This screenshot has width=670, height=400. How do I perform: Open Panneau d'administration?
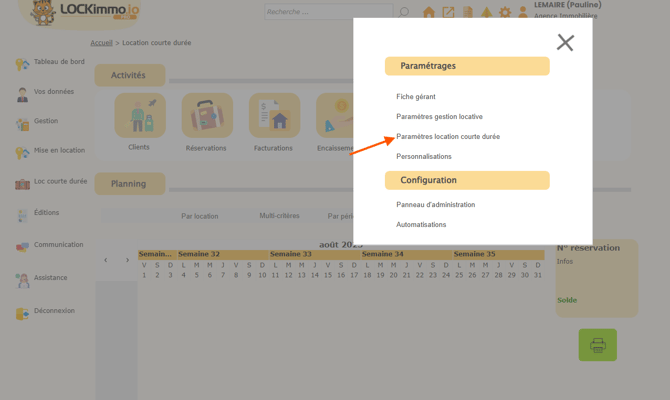(x=435, y=205)
